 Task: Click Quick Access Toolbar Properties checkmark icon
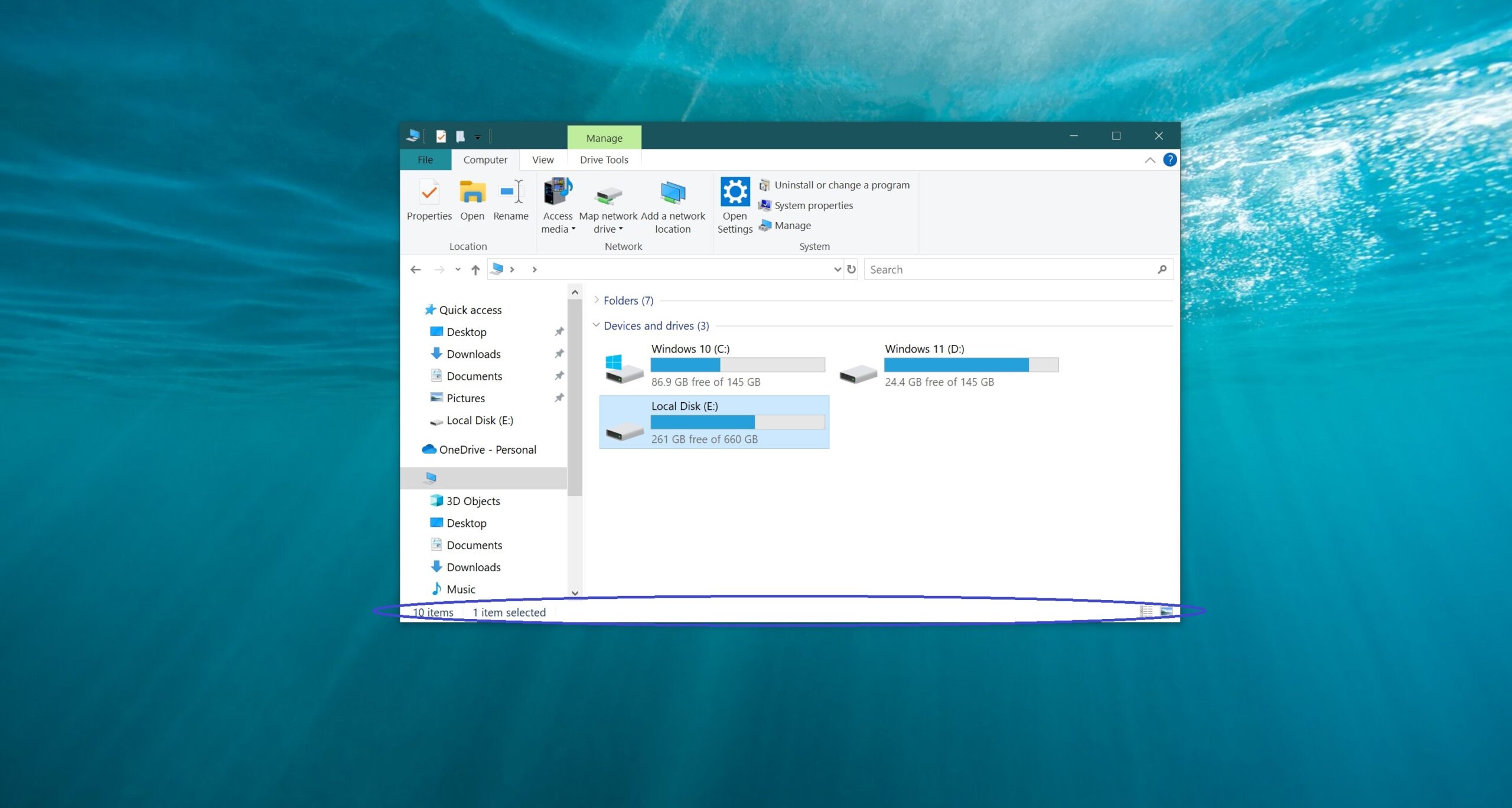click(x=441, y=136)
